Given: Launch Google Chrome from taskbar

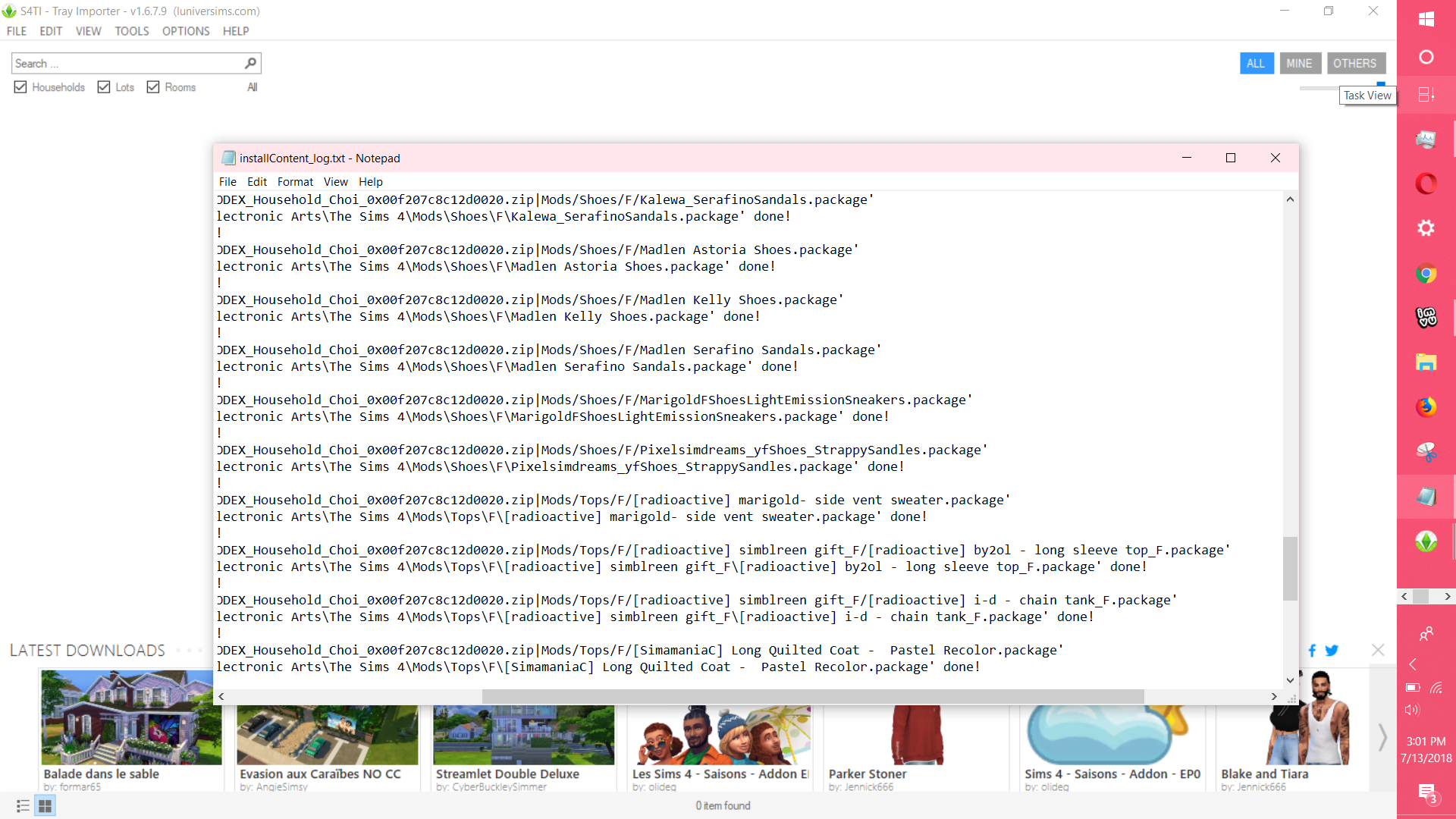Looking at the screenshot, I should (1426, 273).
